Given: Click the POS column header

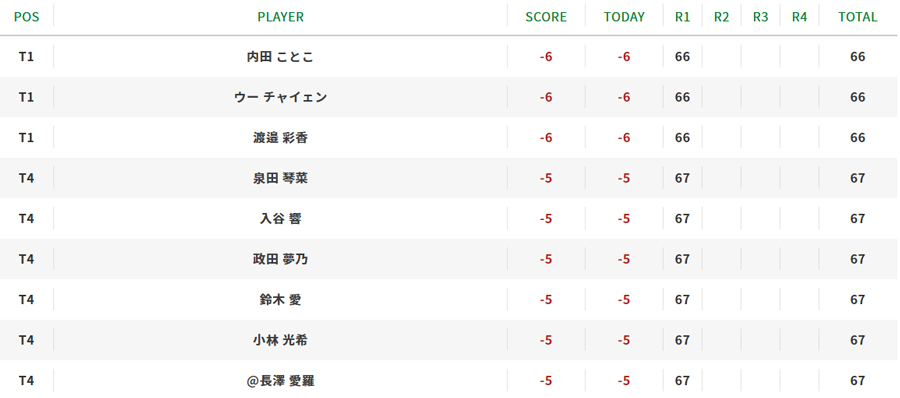Looking at the screenshot, I should (x=26, y=17).
